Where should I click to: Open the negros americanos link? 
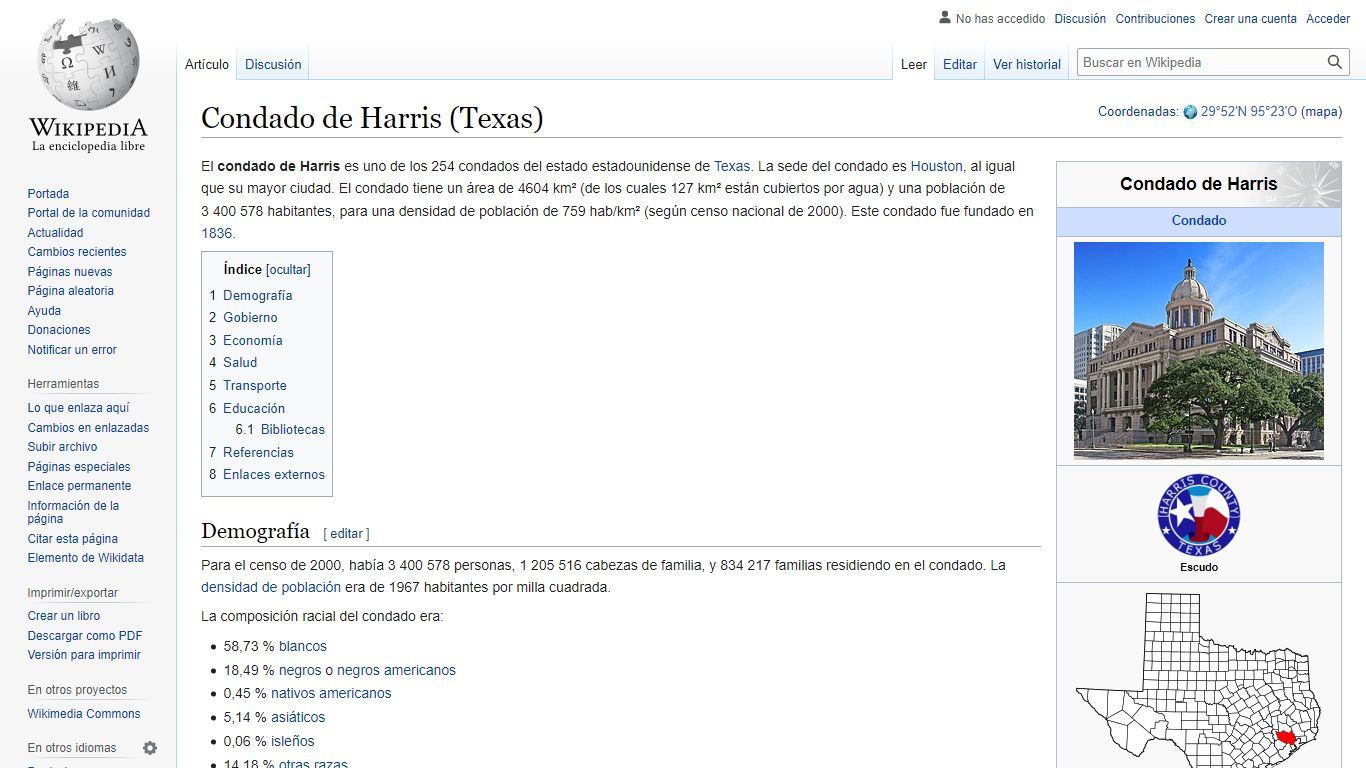(396, 670)
